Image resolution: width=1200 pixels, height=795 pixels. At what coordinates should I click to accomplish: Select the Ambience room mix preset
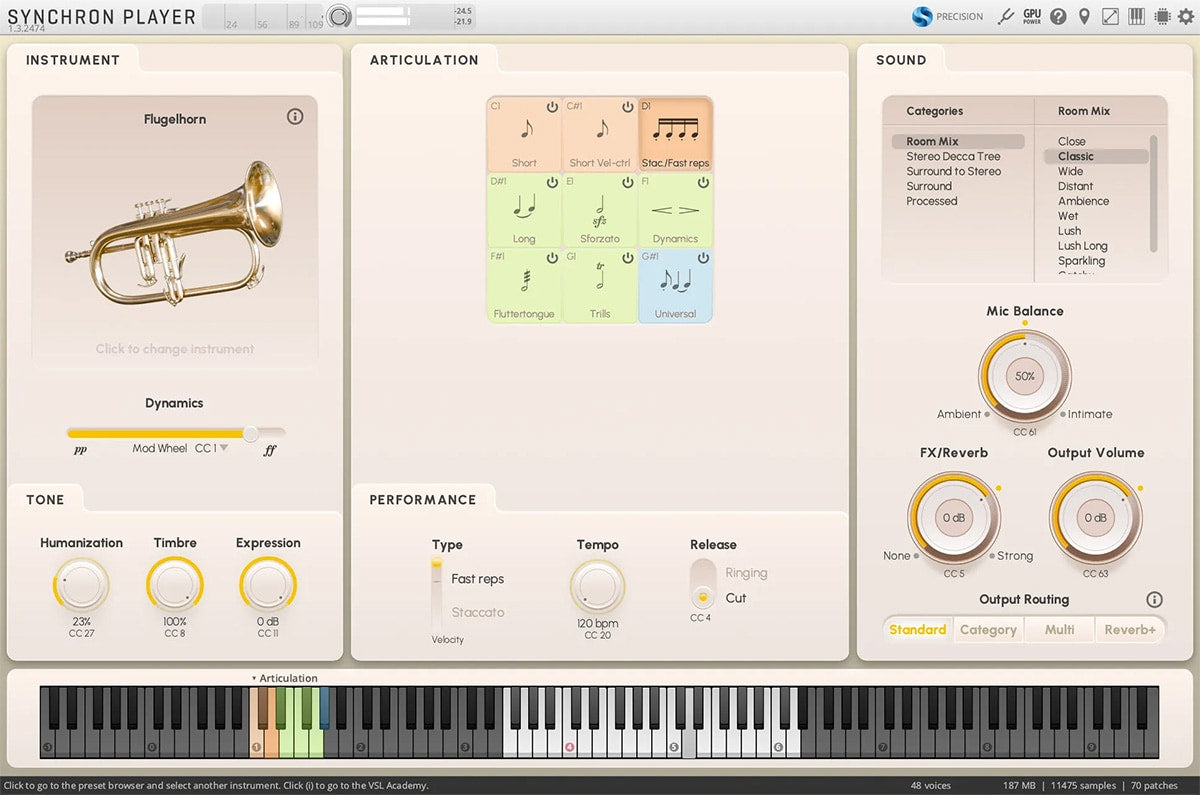(1083, 201)
